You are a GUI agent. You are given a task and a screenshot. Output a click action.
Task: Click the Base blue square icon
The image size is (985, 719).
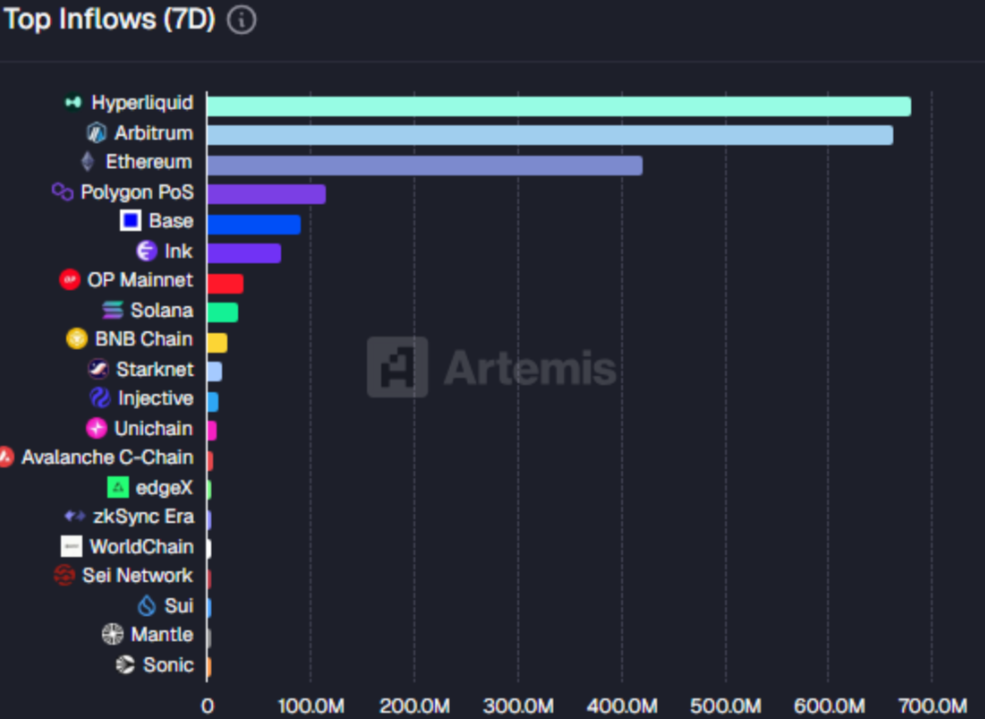tap(130, 221)
